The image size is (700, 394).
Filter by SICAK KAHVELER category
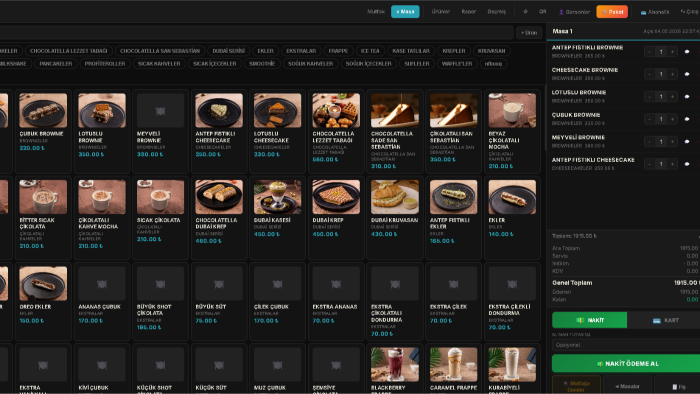coord(159,64)
